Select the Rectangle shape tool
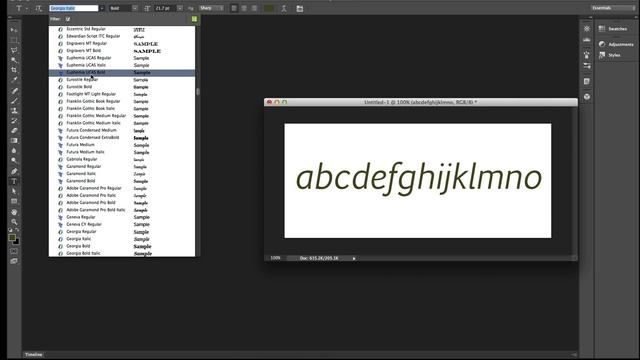This screenshot has width=640, height=360. click(x=14, y=201)
